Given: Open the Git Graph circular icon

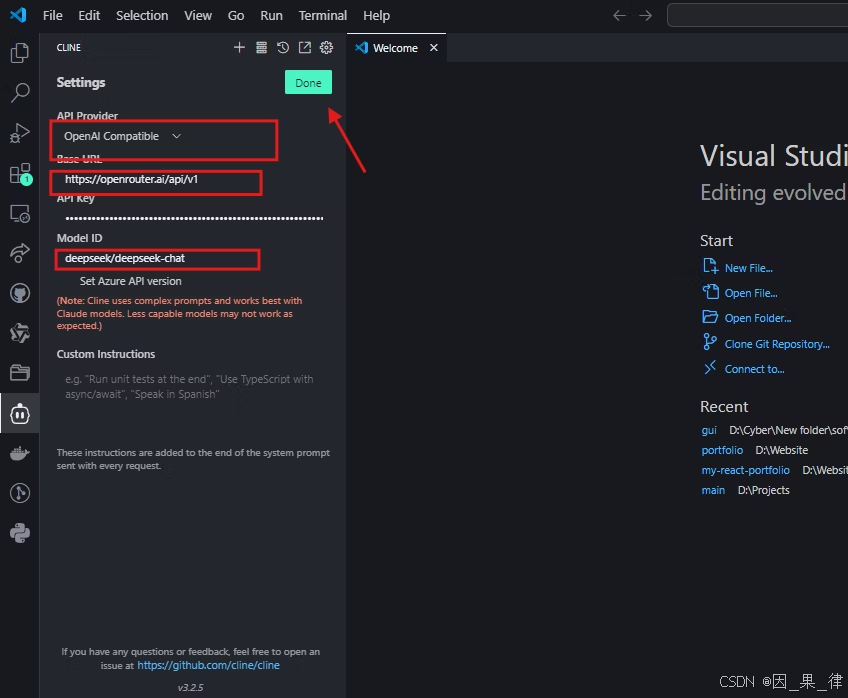Looking at the screenshot, I should point(19,493).
